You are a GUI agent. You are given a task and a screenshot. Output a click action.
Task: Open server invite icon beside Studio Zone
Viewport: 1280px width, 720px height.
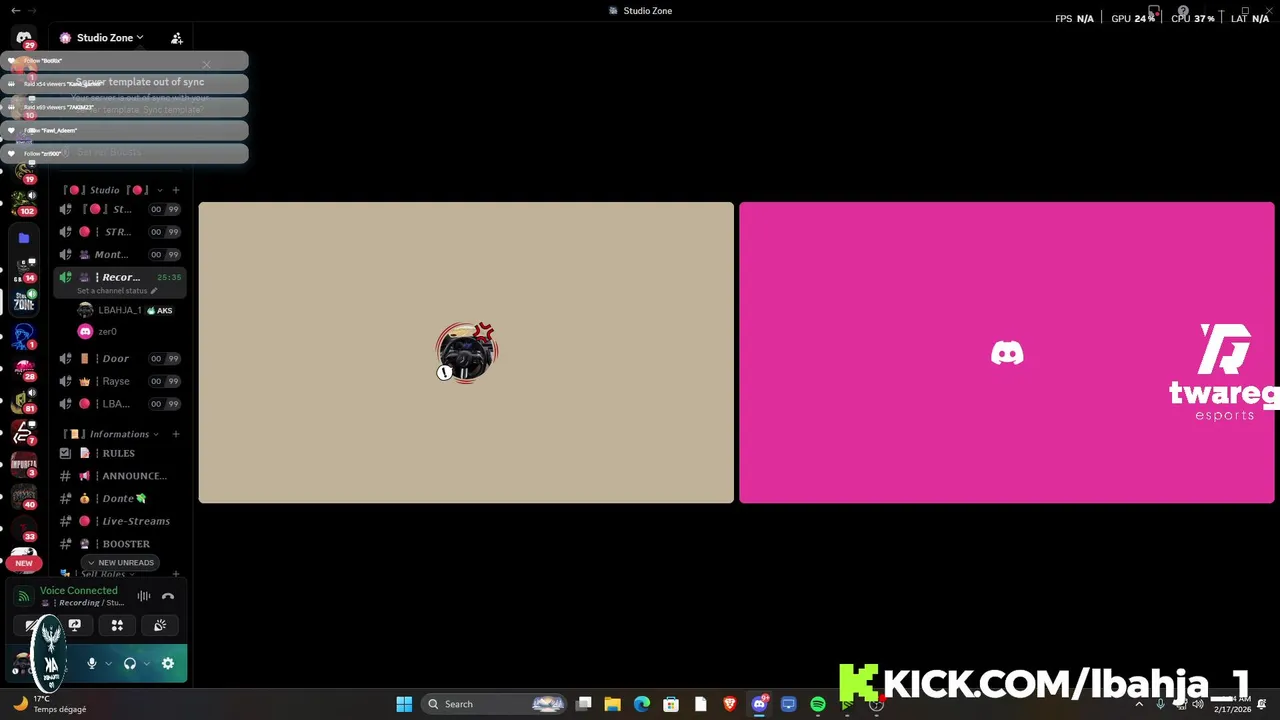coord(177,38)
